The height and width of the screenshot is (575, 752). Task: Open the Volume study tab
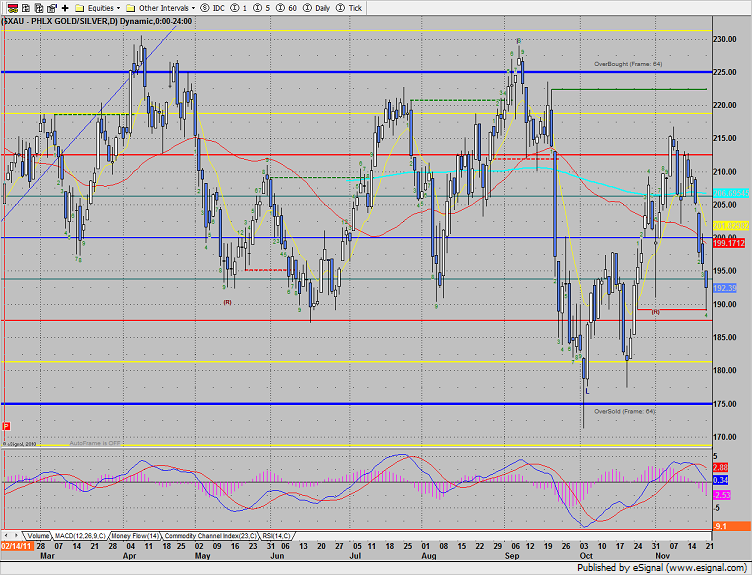[38, 536]
